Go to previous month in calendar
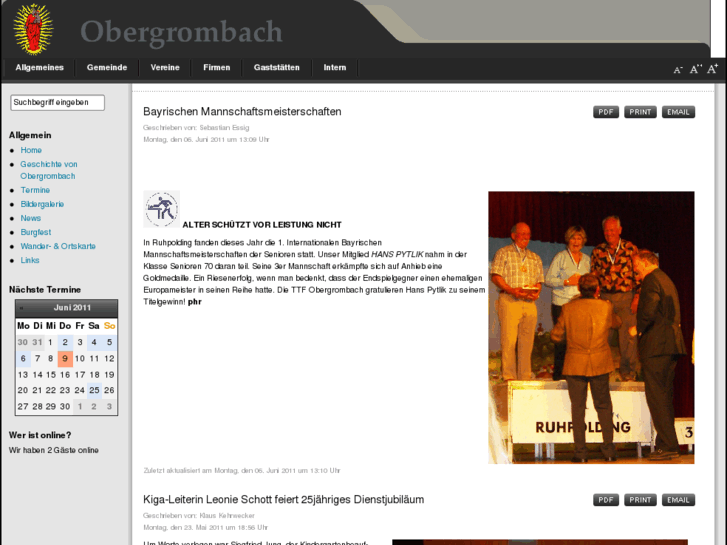 [x=21, y=308]
